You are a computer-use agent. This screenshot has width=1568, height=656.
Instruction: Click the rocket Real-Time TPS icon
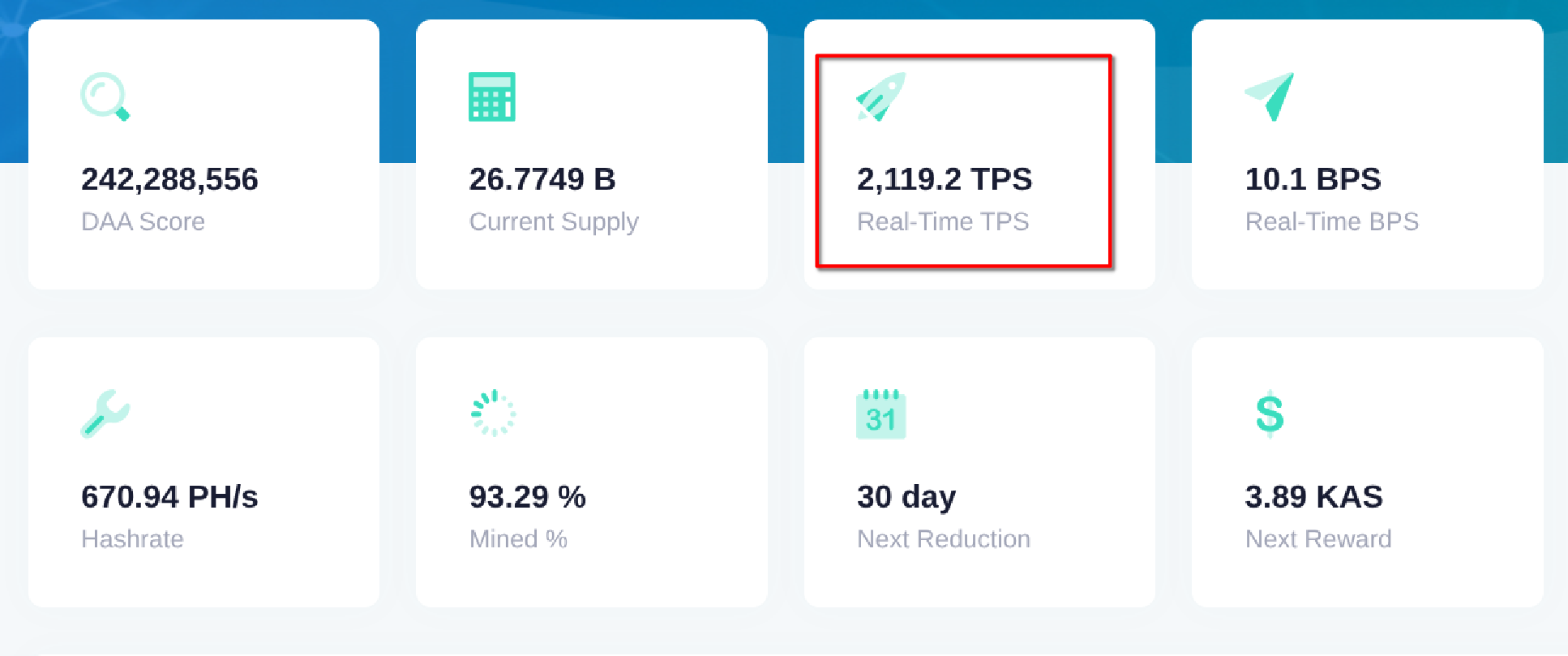(x=880, y=96)
